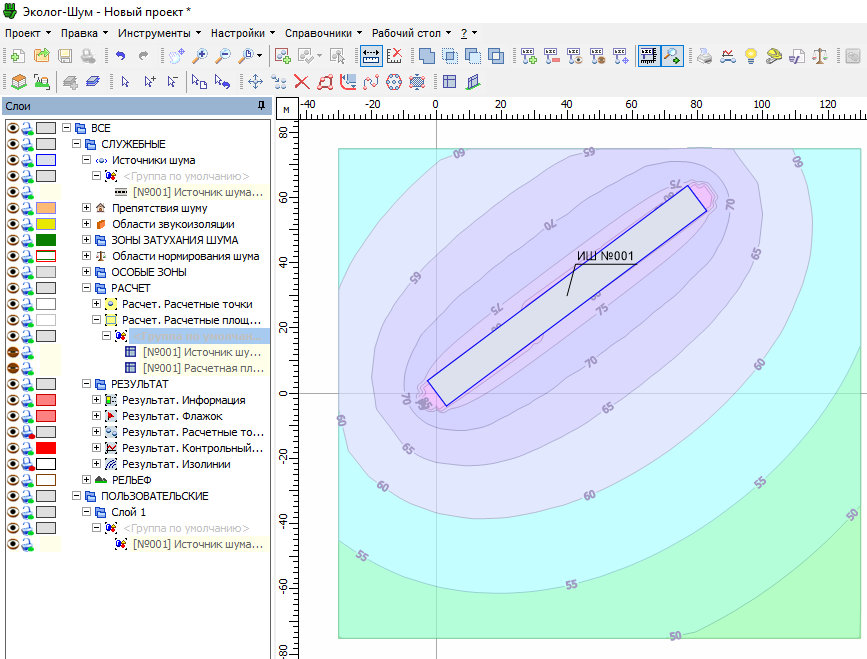Expand the Области звукоизоляции tree node
Image resolution: width=867 pixels, height=659 pixels.
(87, 224)
